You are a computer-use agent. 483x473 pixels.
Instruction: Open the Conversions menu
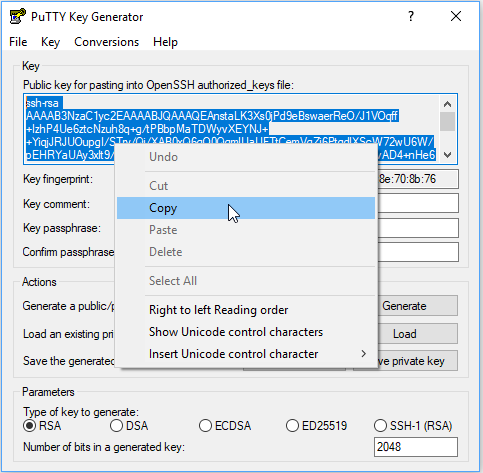pyautogui.click(x=106, y=42)
